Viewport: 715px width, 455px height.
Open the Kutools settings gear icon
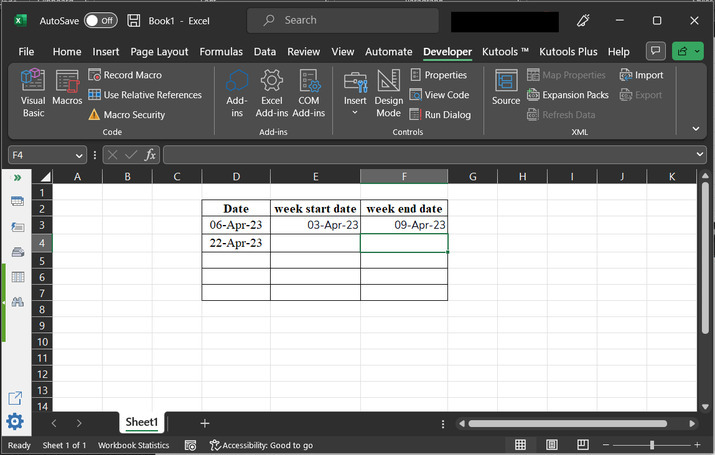click(x=15, y=421)
